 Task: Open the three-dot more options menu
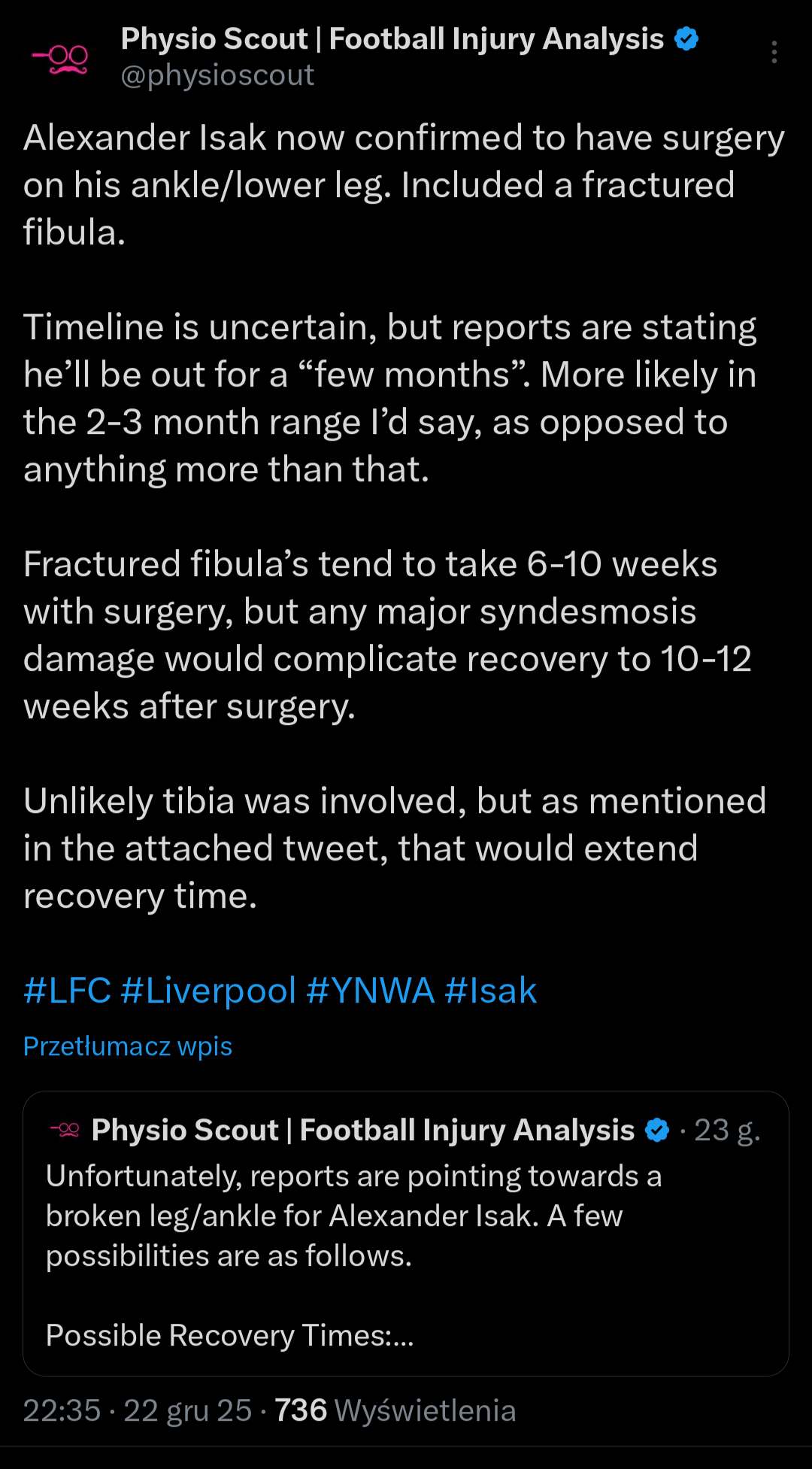point(774,52)
